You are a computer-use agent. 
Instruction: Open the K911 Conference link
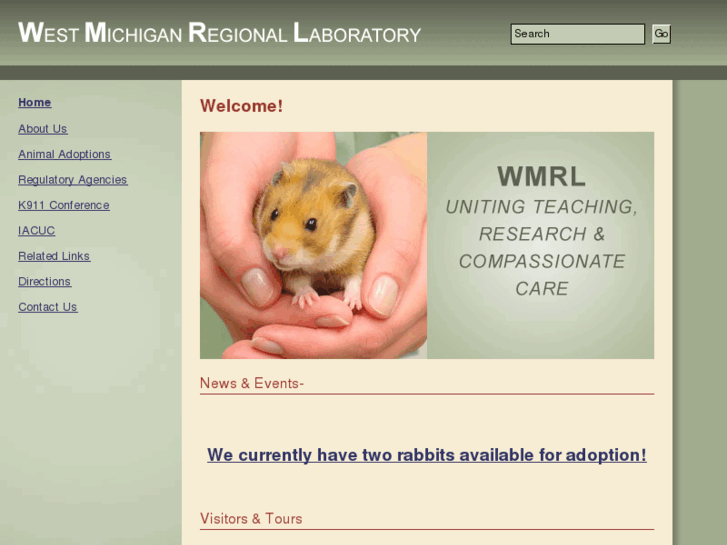click(x=64, y=205)
